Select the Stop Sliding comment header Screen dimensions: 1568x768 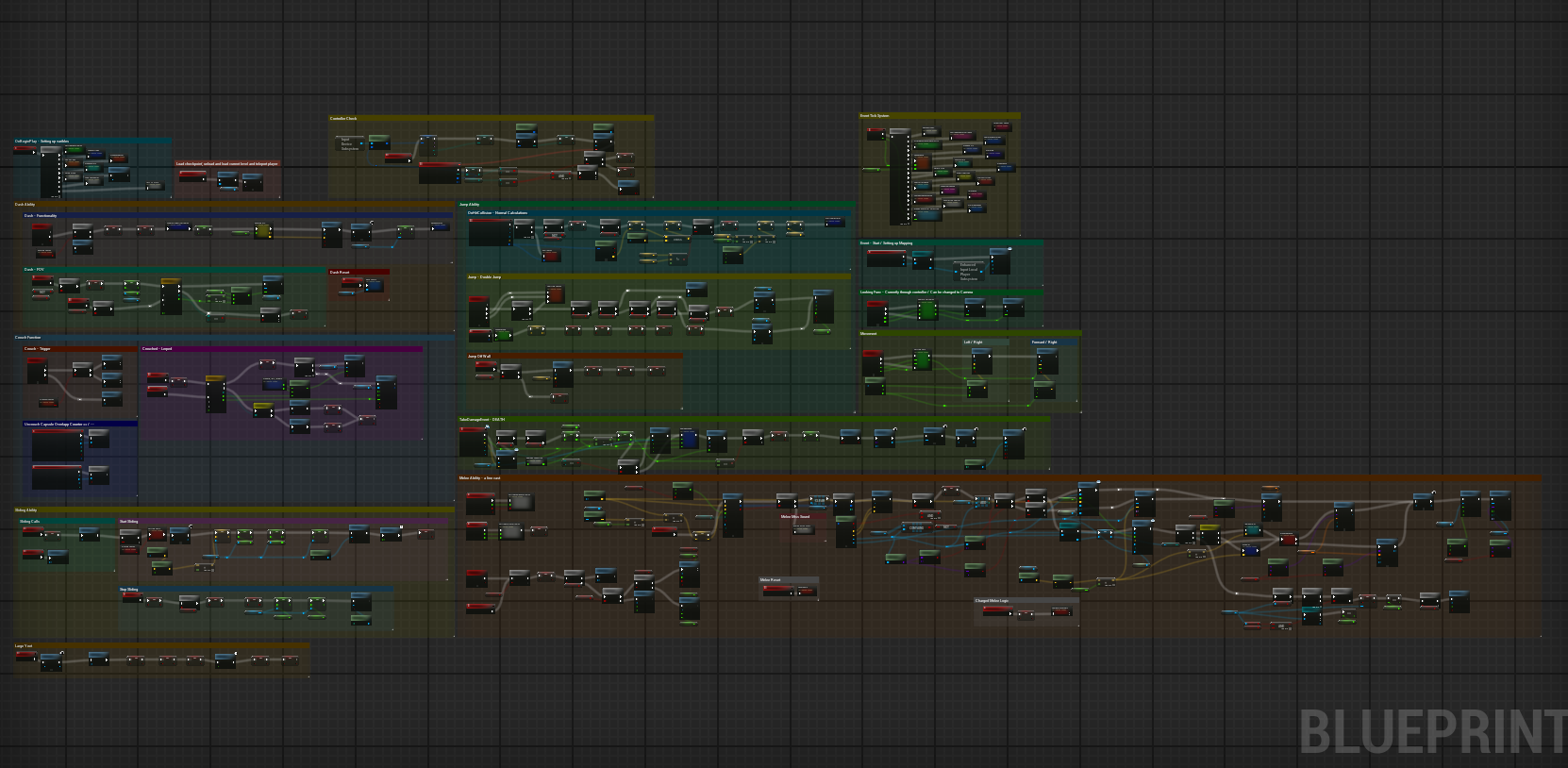[x=129, y=590]
